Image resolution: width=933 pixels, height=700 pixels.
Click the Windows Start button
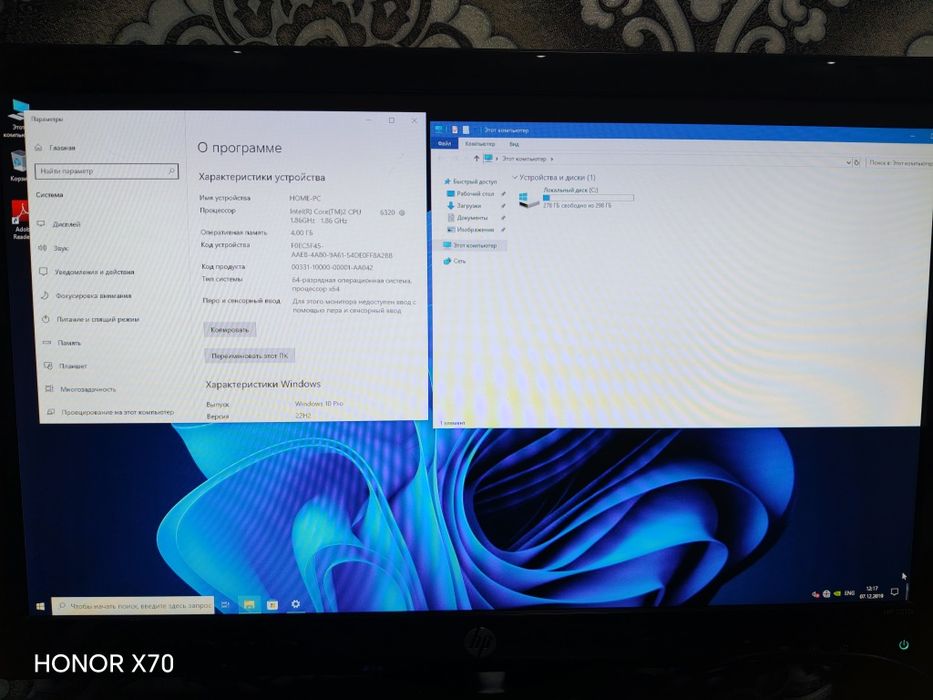pos(40,607)
